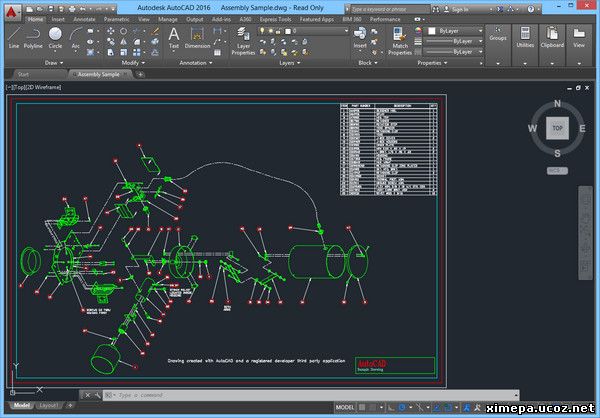Click the Text annotation tool
The image size is (600, 418).
(173, 38)
